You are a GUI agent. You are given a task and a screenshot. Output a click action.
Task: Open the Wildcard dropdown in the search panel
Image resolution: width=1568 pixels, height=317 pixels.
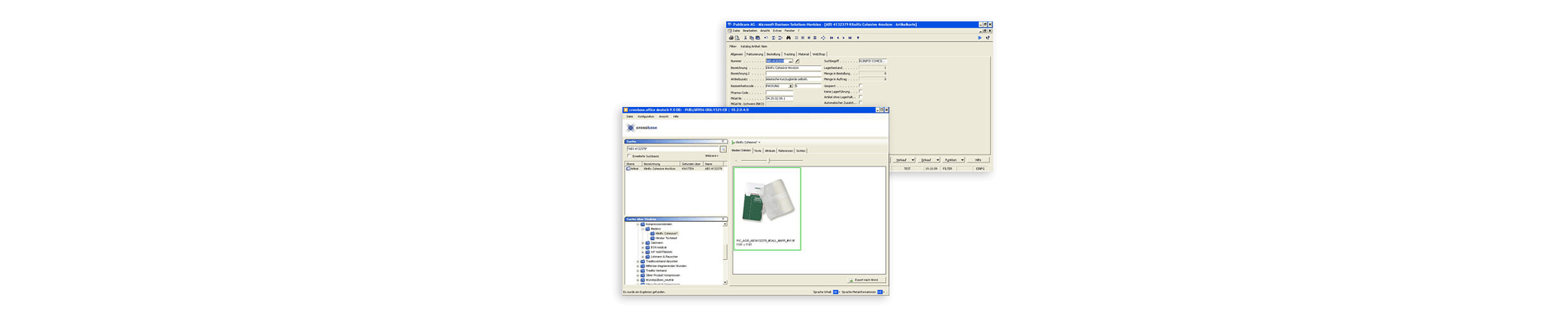point(712,156)
